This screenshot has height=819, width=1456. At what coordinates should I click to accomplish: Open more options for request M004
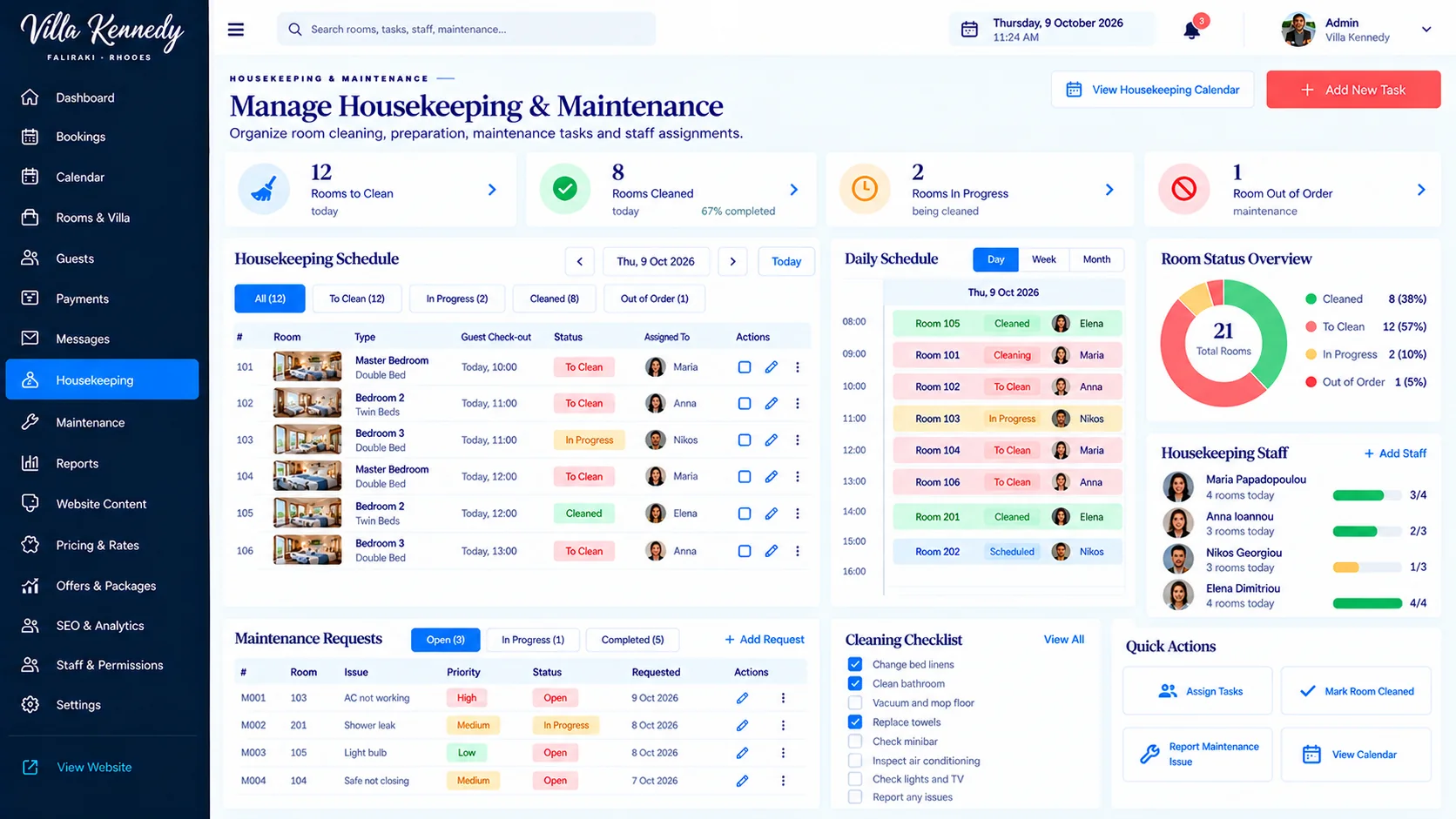(783, 781)
